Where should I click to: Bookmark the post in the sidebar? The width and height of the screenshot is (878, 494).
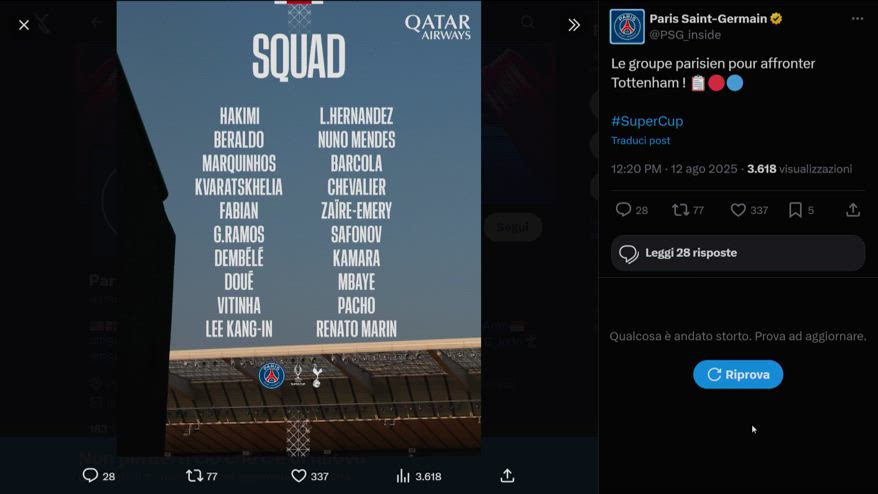(x=795, y=210)
